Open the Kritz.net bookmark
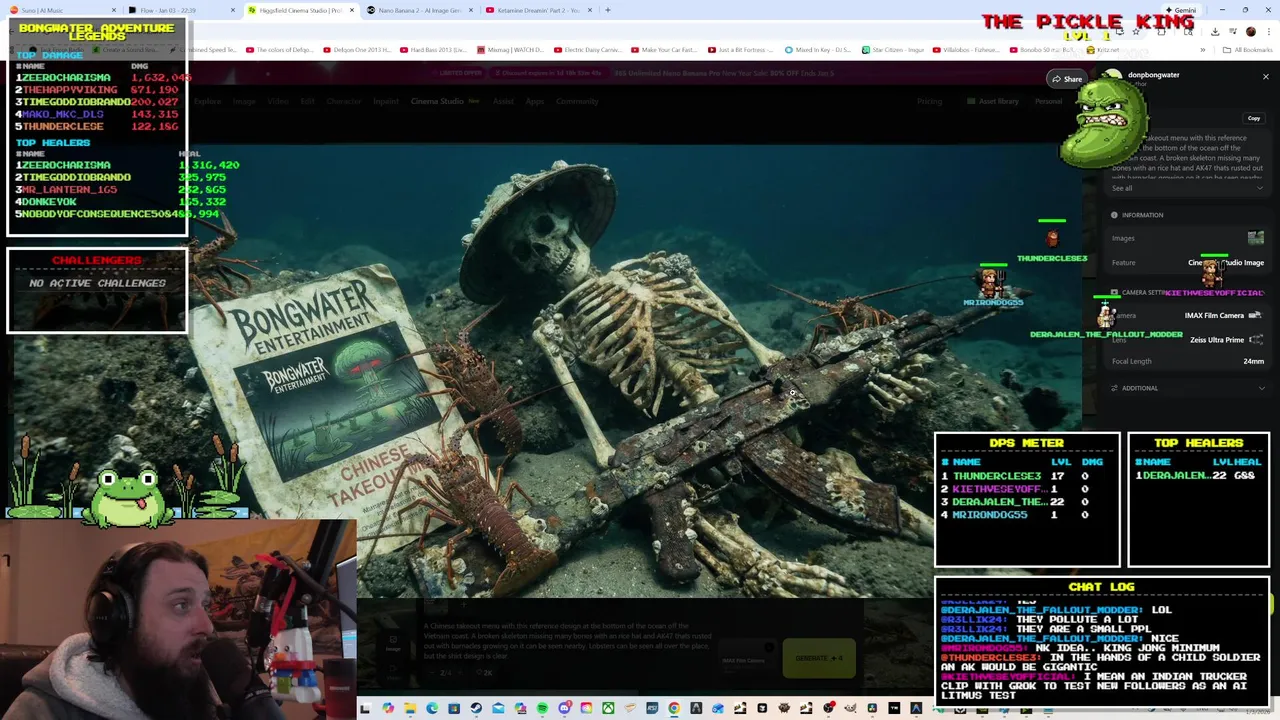 click(1103, 50)
